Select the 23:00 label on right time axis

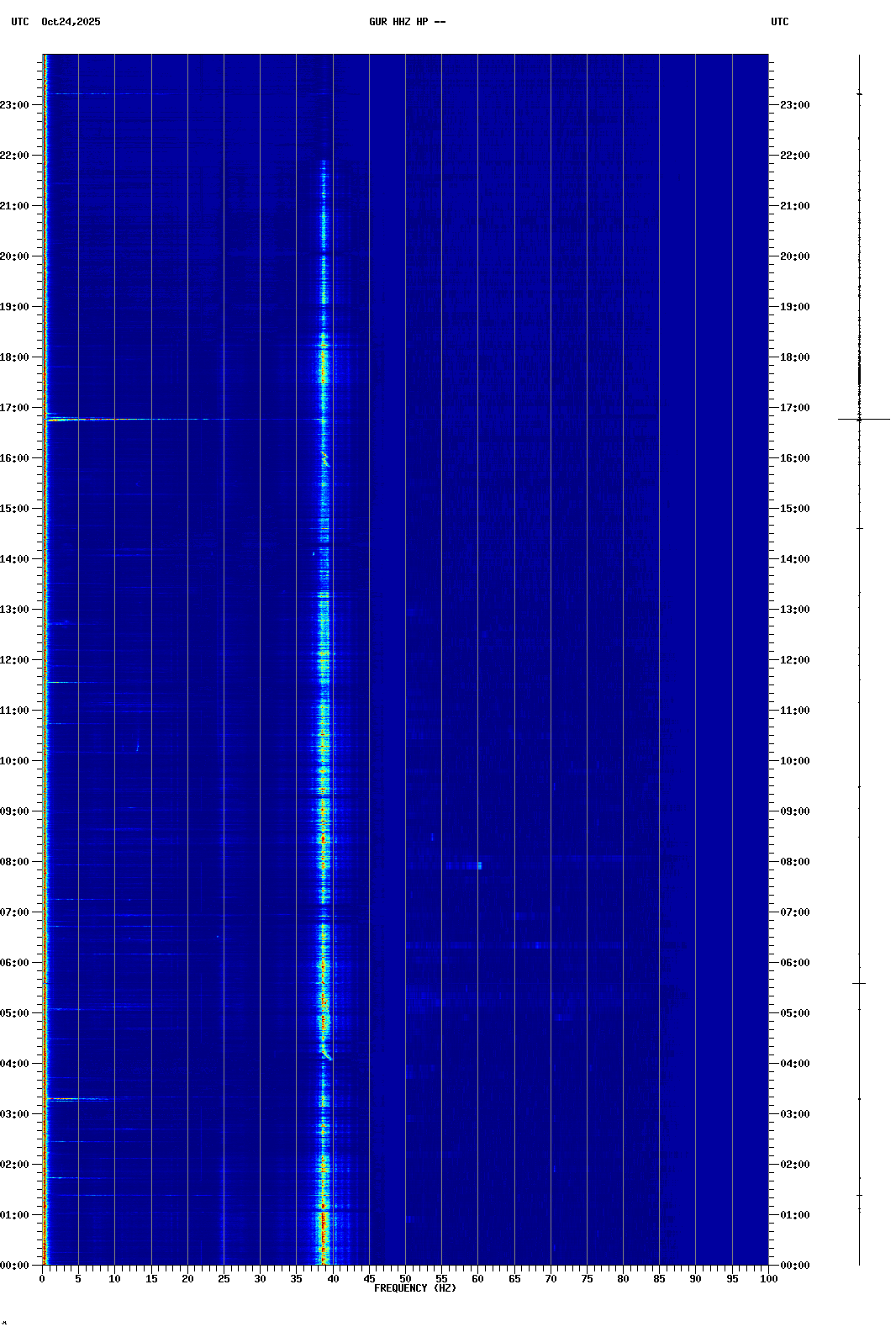(x=794, y=105)
